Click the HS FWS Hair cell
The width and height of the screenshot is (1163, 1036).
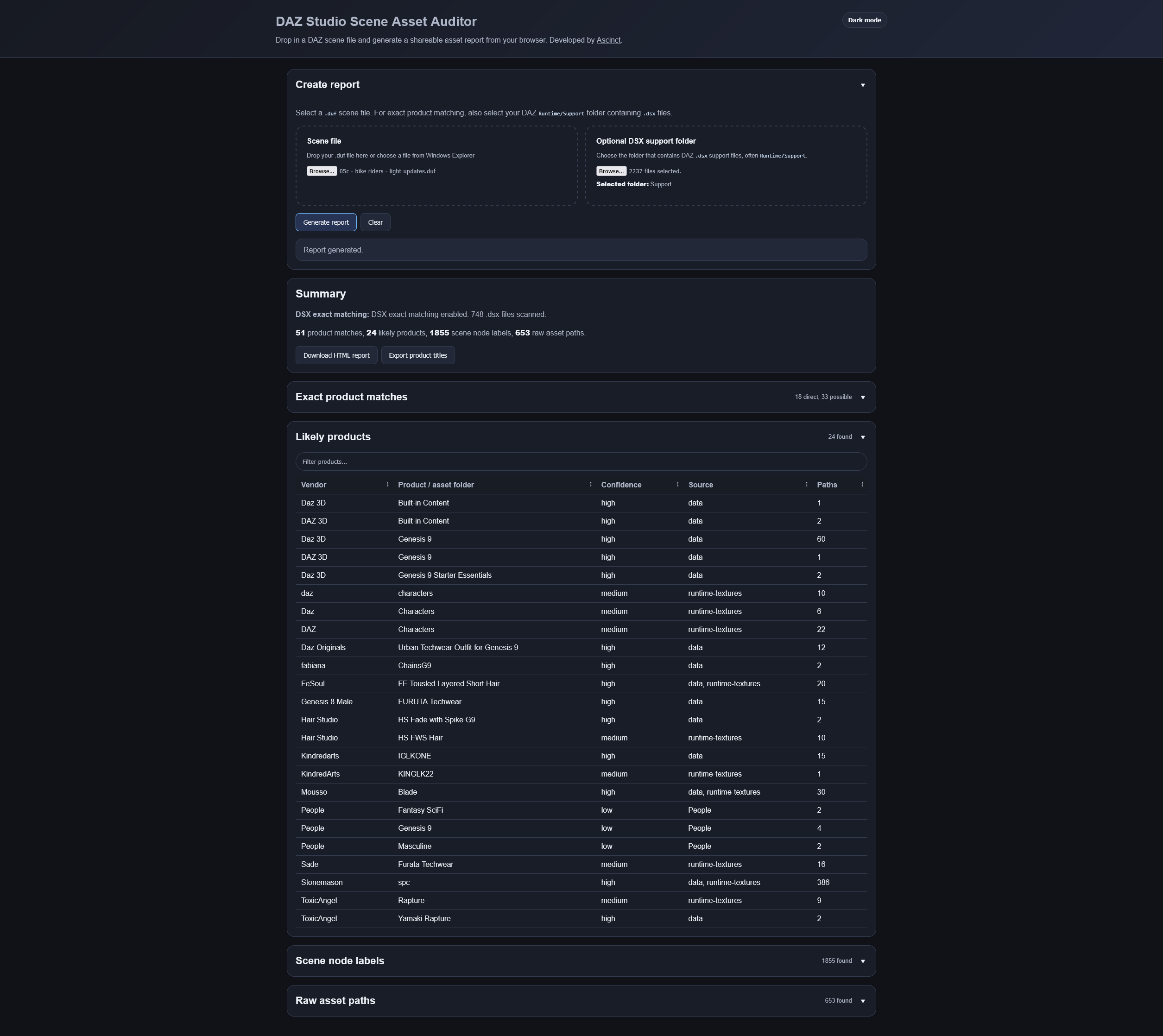coord(420,738)
